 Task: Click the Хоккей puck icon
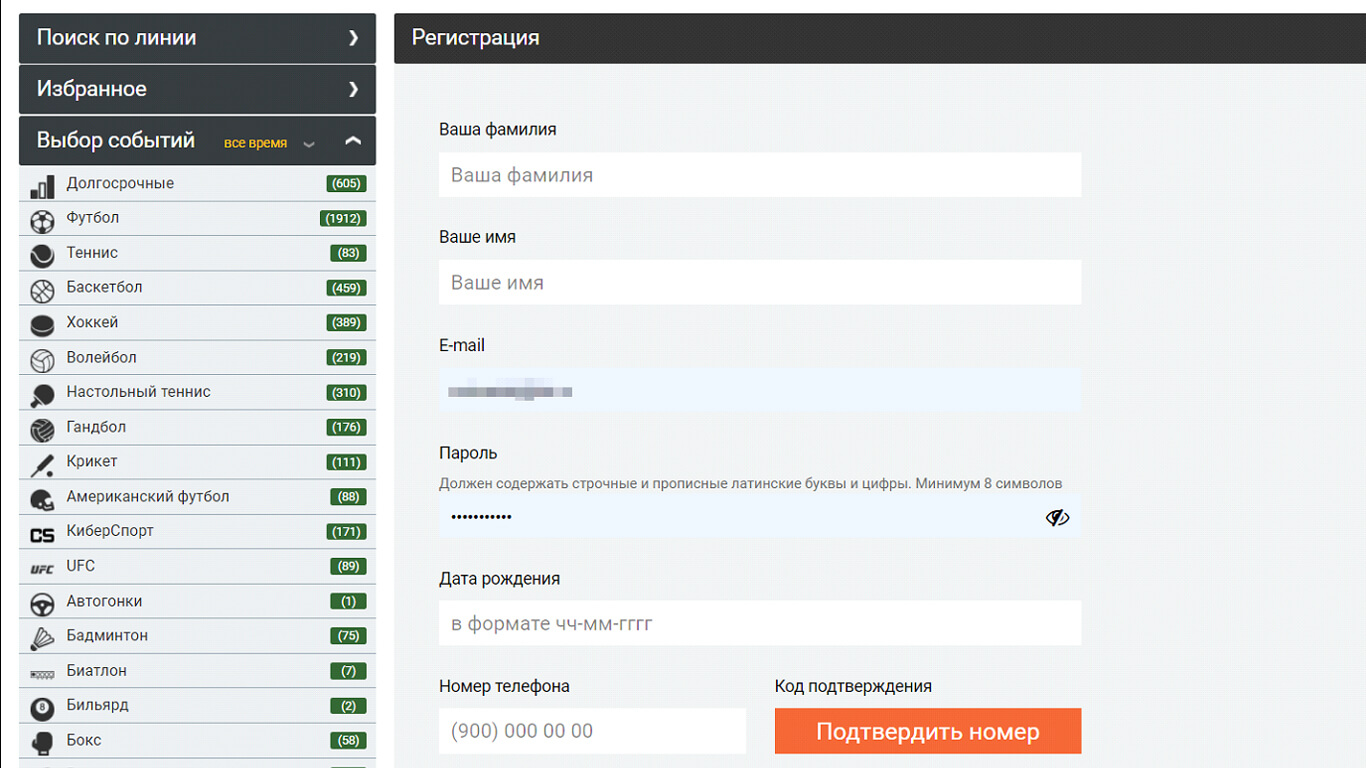42,325
